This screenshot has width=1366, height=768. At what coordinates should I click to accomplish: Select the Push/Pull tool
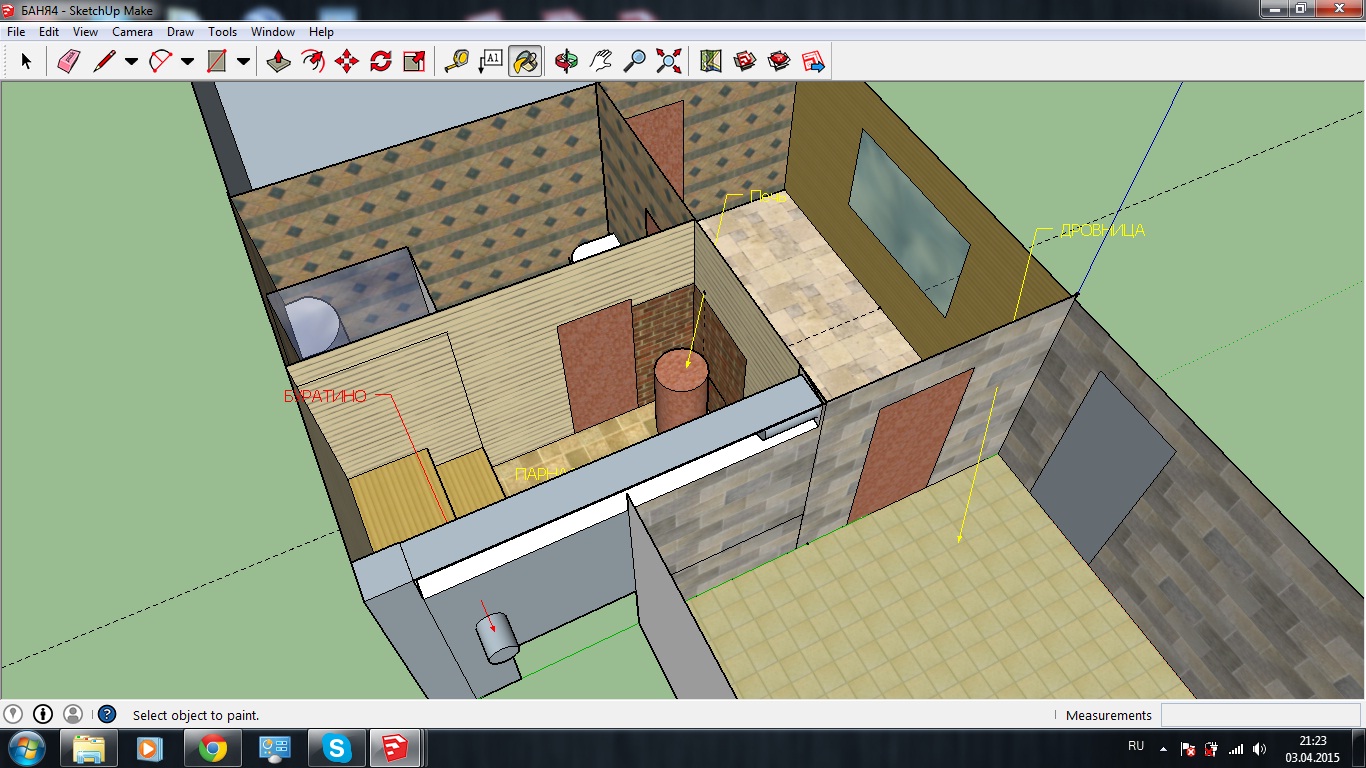pyautogui.click(x=279, y=62)
